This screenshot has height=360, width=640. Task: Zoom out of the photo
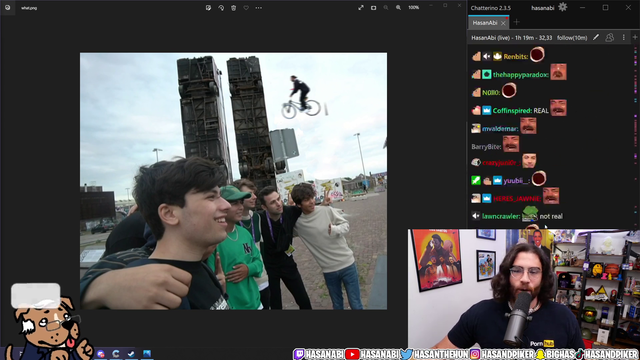[386, 8]
